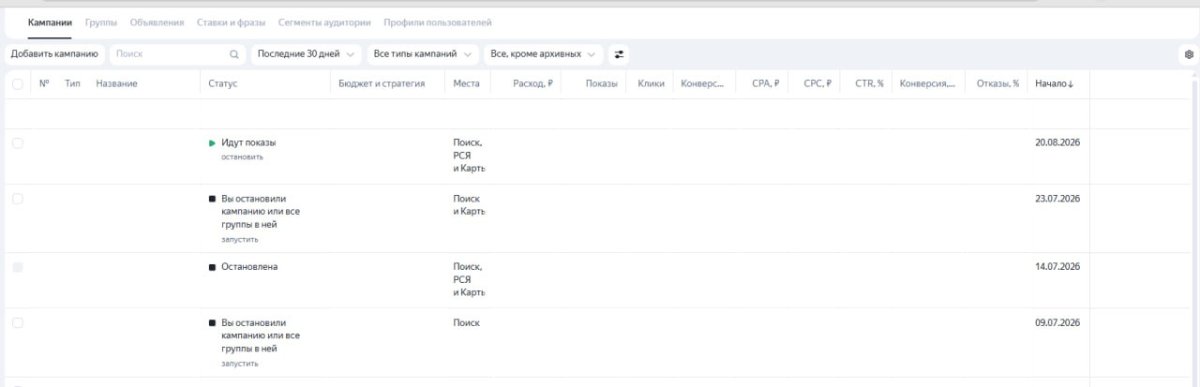1200x387 pixels.
Task: Click the date 14.07.2026
Action: click(1057, 267)
